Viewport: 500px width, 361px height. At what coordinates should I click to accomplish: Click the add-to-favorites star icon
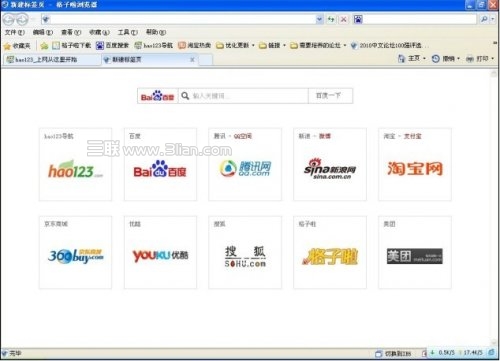[44, 46]
